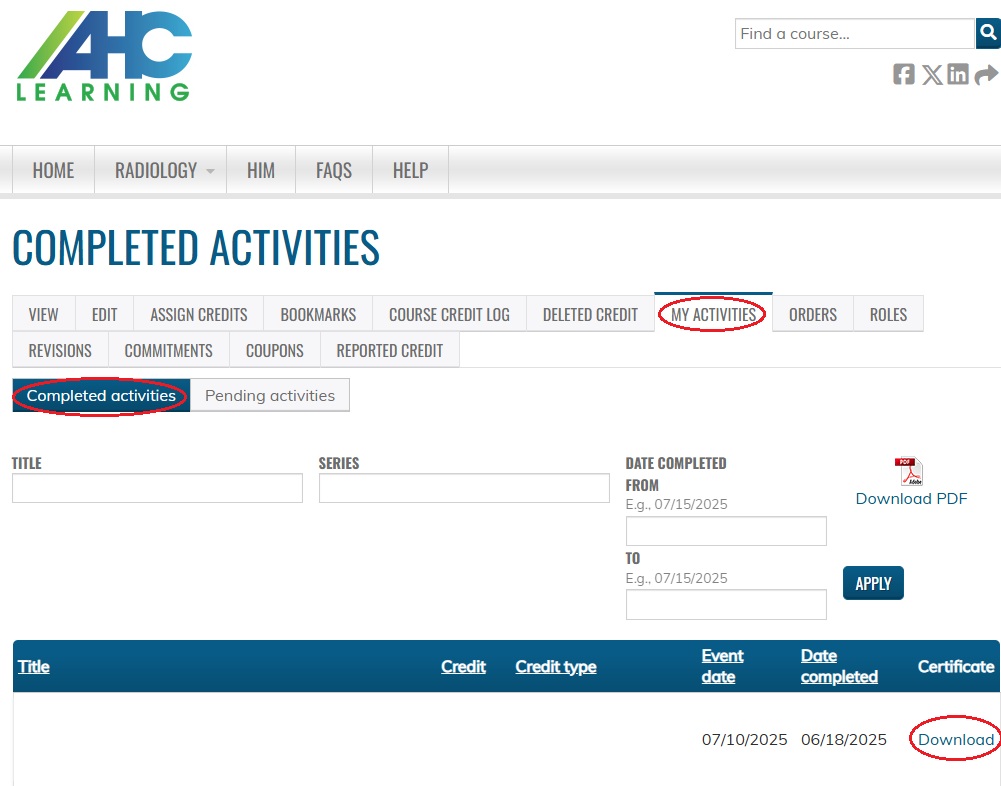
Task: Click the Title filter input field
Action: pos(157,489)
